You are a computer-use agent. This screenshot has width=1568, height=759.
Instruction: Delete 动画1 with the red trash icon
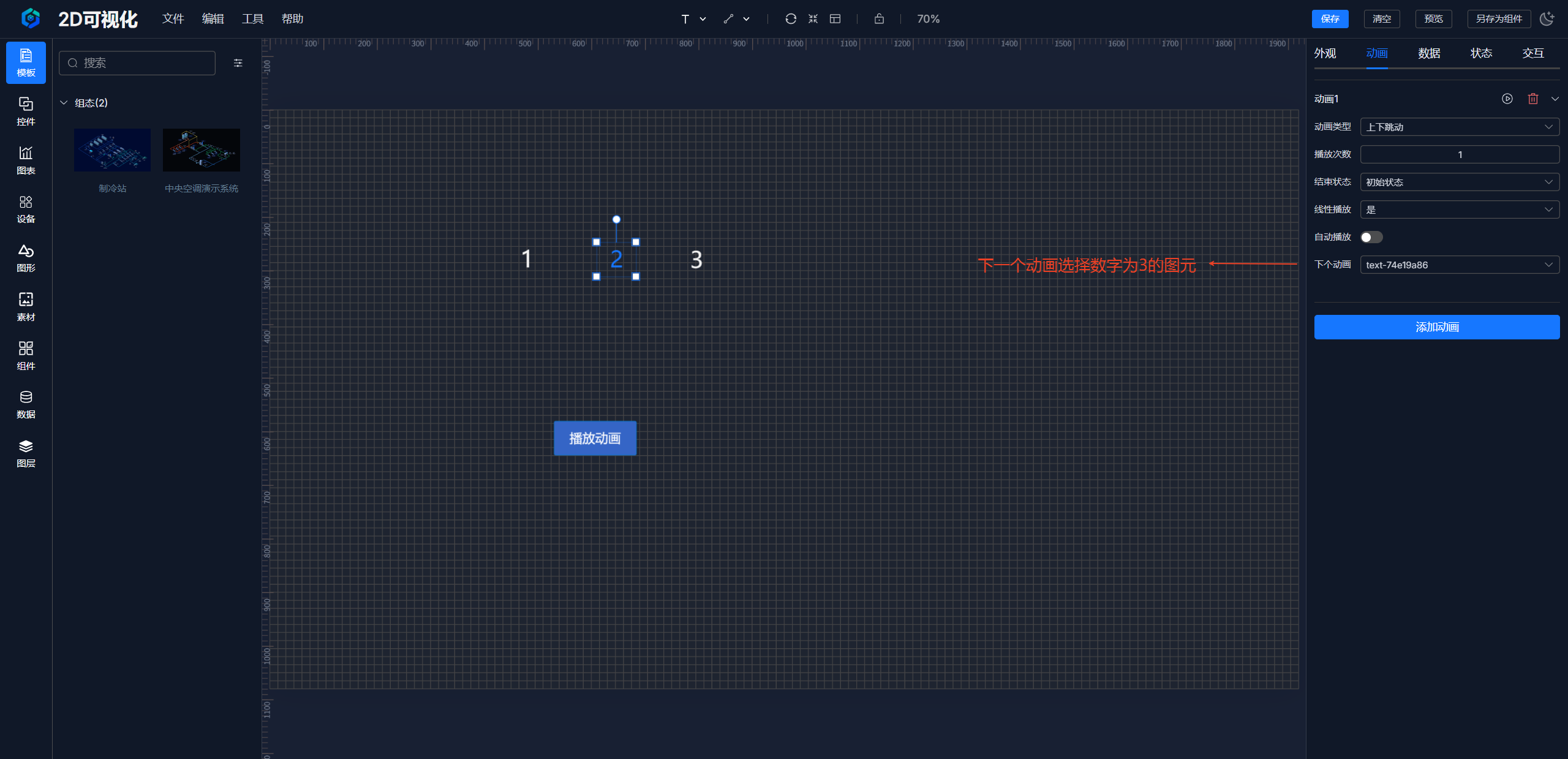pyautogui.click(x=1532, y=99)
